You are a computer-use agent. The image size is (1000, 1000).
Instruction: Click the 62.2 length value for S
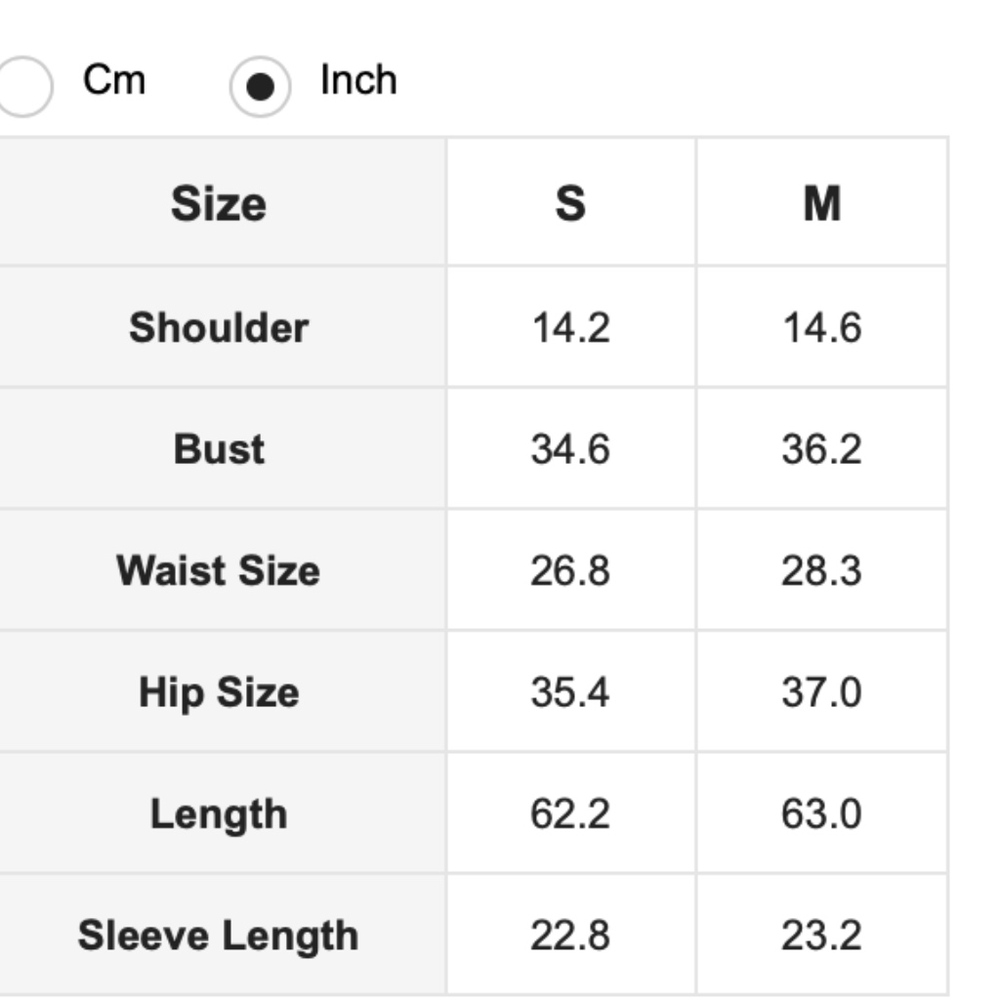tap(570, 814)
